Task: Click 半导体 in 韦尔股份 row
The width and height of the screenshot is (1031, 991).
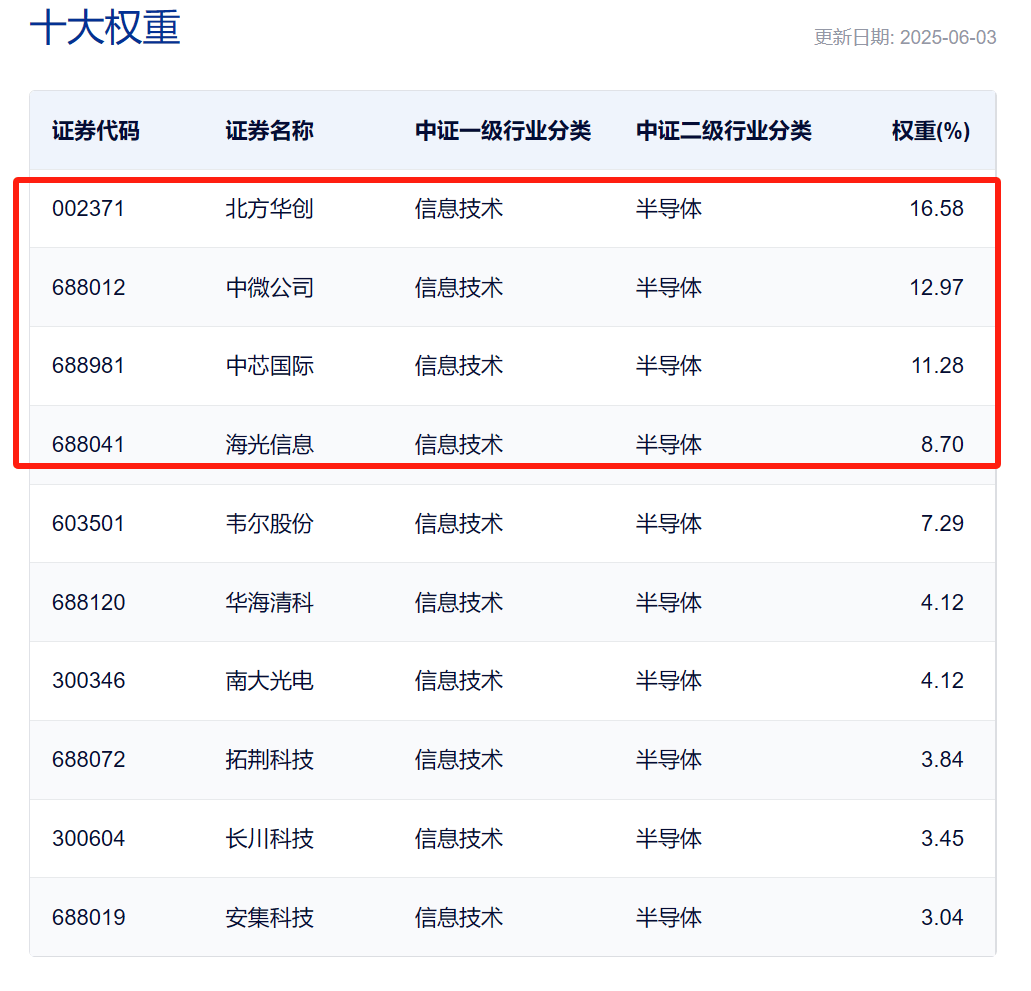Action: (x=669, y=523)
